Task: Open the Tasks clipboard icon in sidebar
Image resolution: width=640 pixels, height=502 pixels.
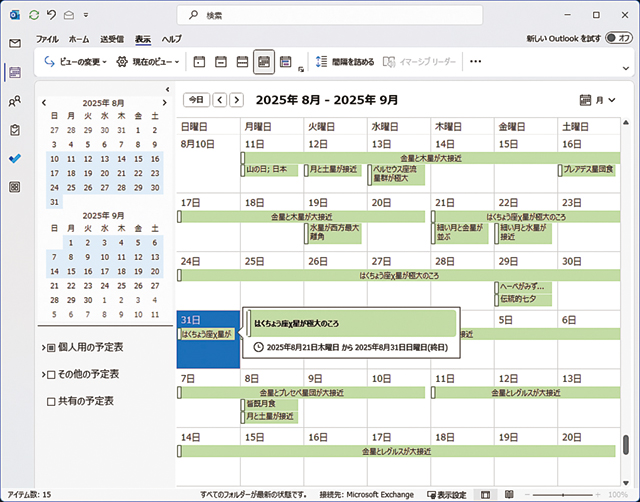Action: click(15, 130)
